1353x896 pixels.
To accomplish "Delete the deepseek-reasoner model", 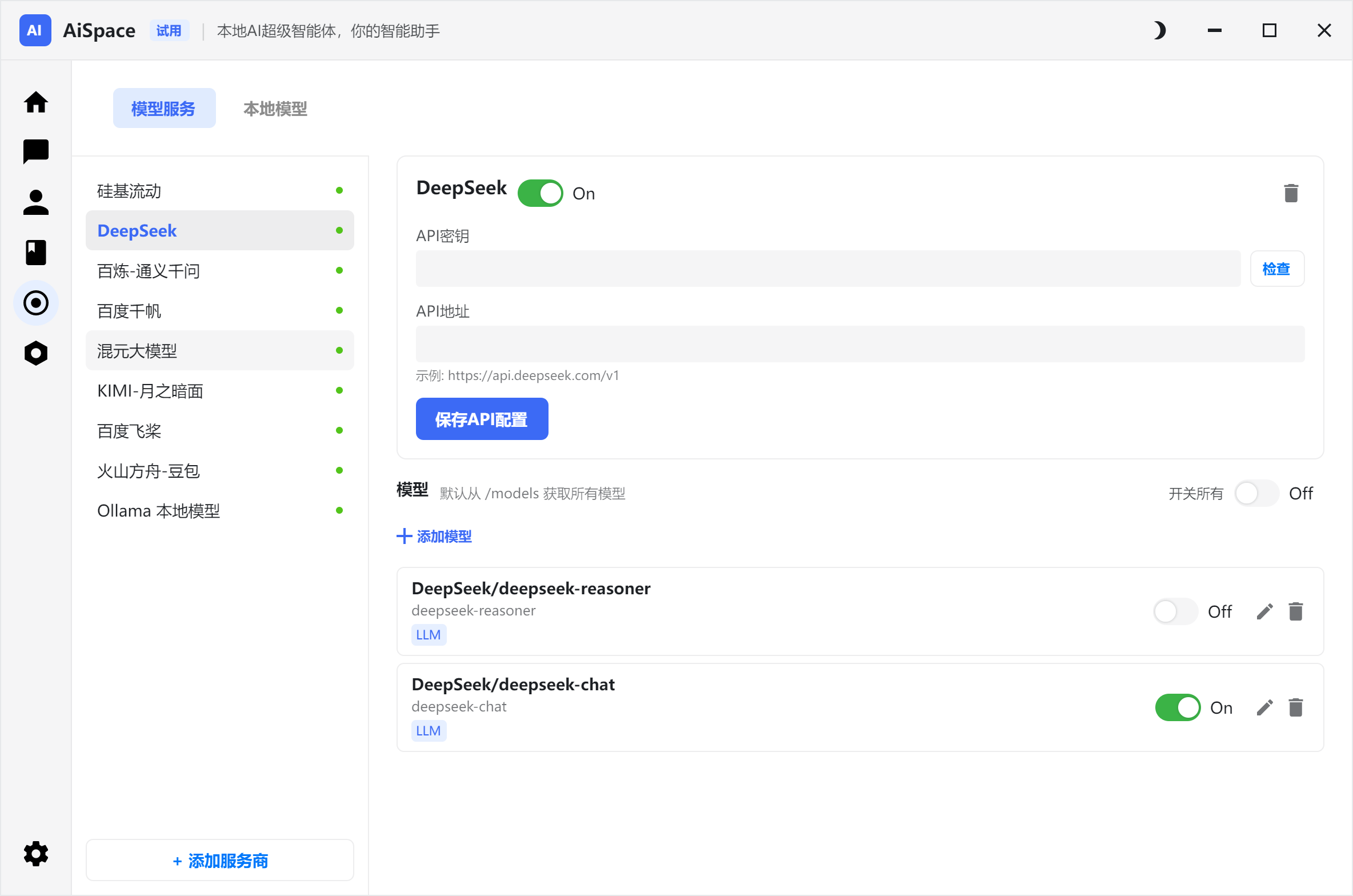I will click(x=1296, y=611).
